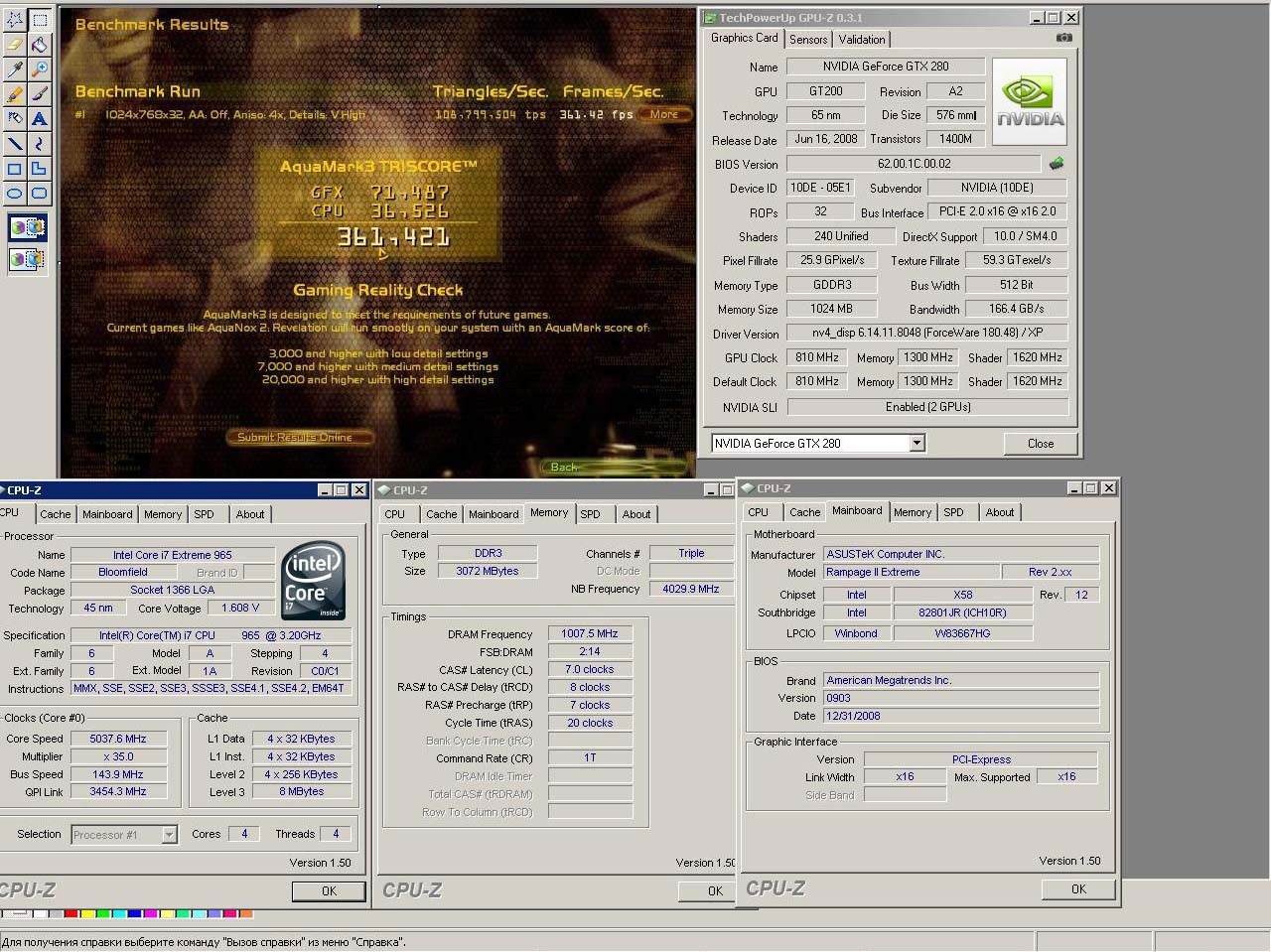Click the NB Frequency 4029.9 MHz value
Viewport: 1271px width, 952px height.
[x=691, y=589]
